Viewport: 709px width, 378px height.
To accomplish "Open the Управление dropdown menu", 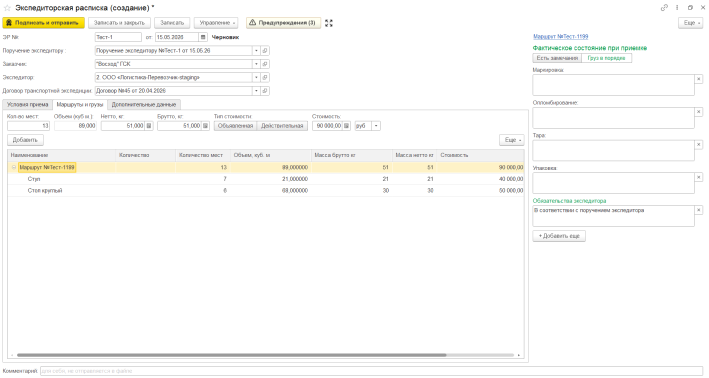I will tap(216, 23).
